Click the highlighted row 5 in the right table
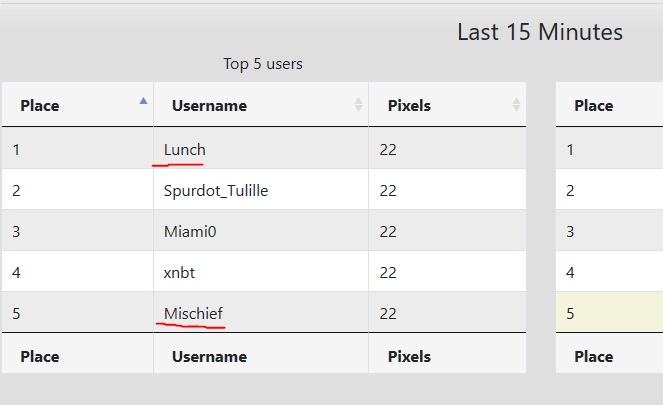Screen dimensions: 663x405 (608, 313)
